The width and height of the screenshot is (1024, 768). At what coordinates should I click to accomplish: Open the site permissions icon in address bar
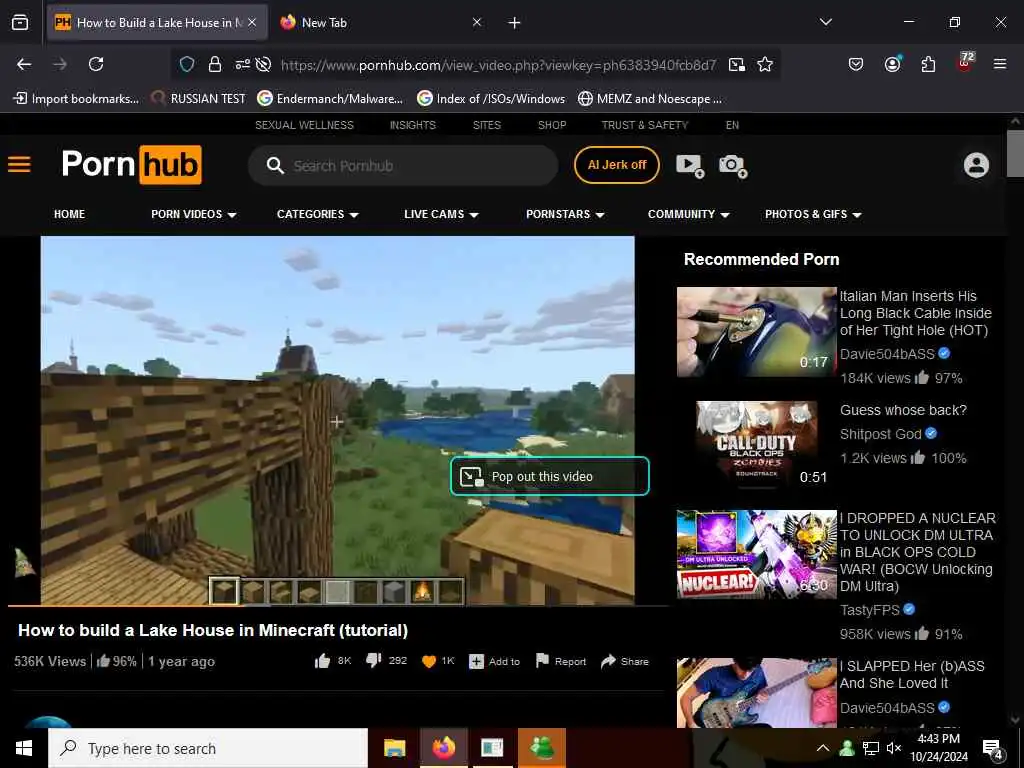(x=242, y=64)
